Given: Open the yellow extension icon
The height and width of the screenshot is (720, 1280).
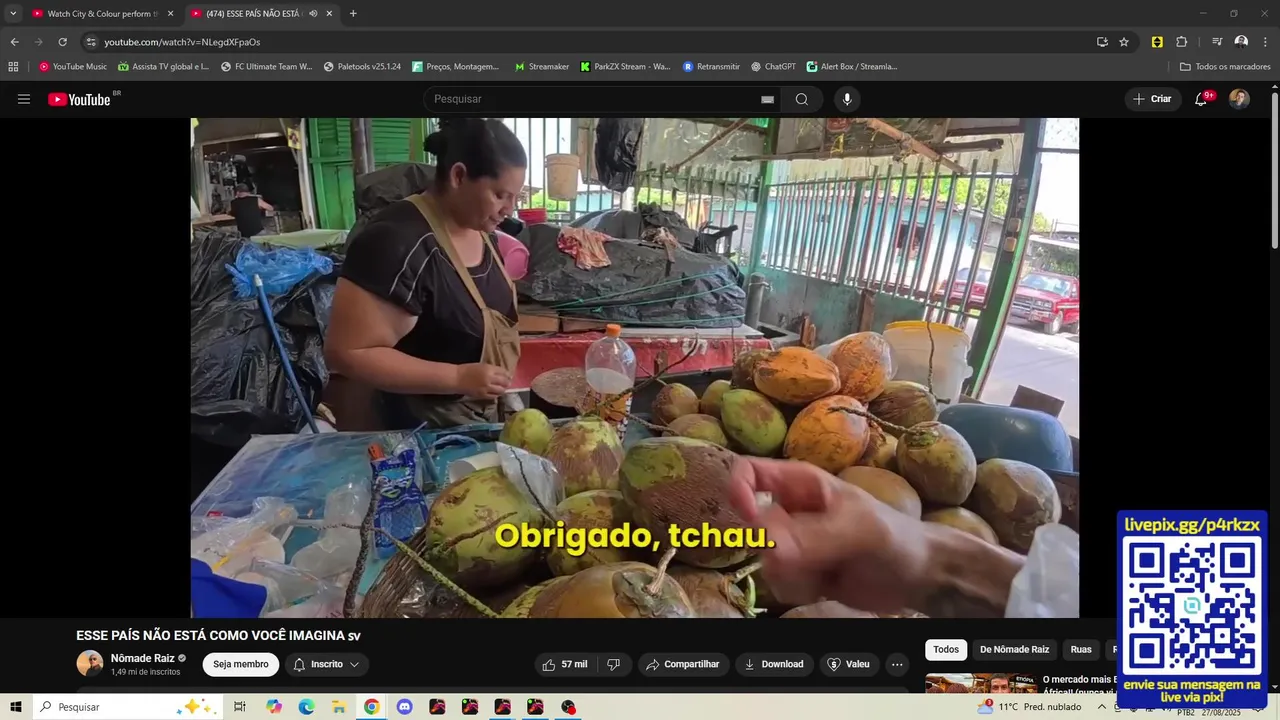Looking at the screenshot, I should click(1157, 42).
